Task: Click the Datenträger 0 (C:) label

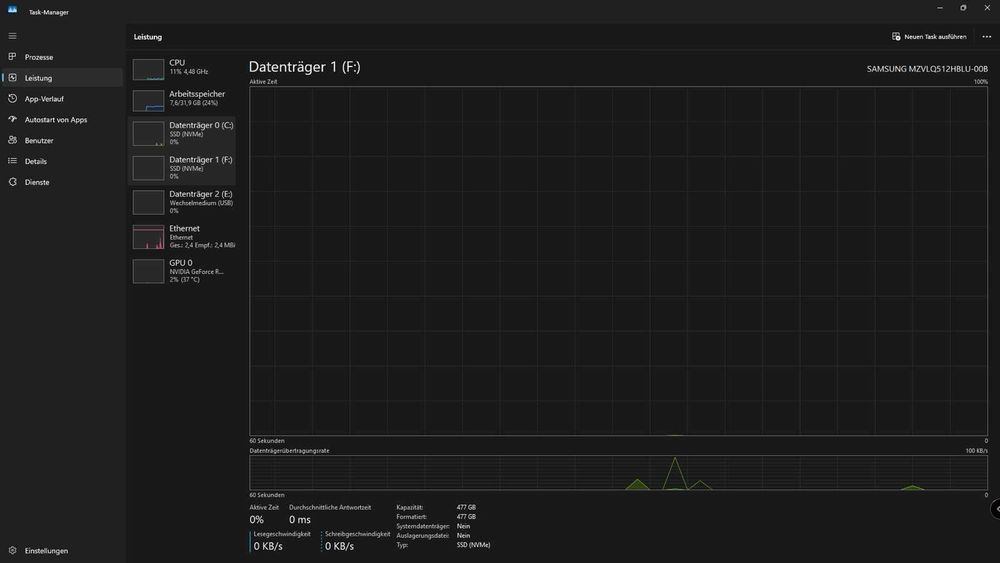Action: [202, 125]
